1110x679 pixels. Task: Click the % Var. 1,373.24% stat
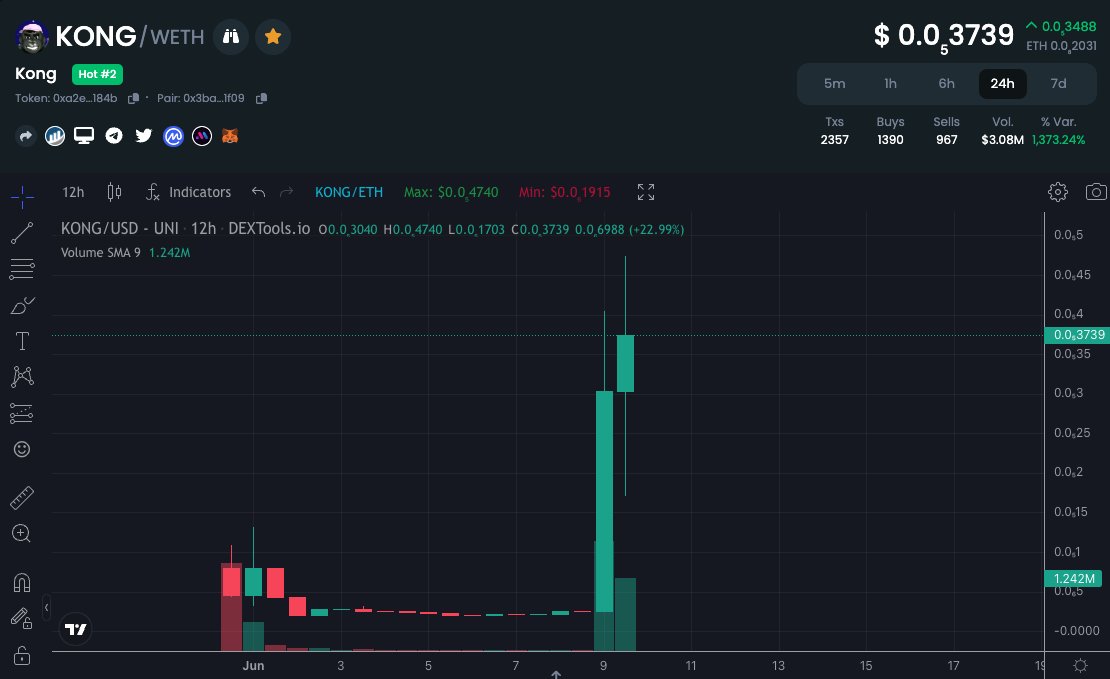tap(1058, 131)
